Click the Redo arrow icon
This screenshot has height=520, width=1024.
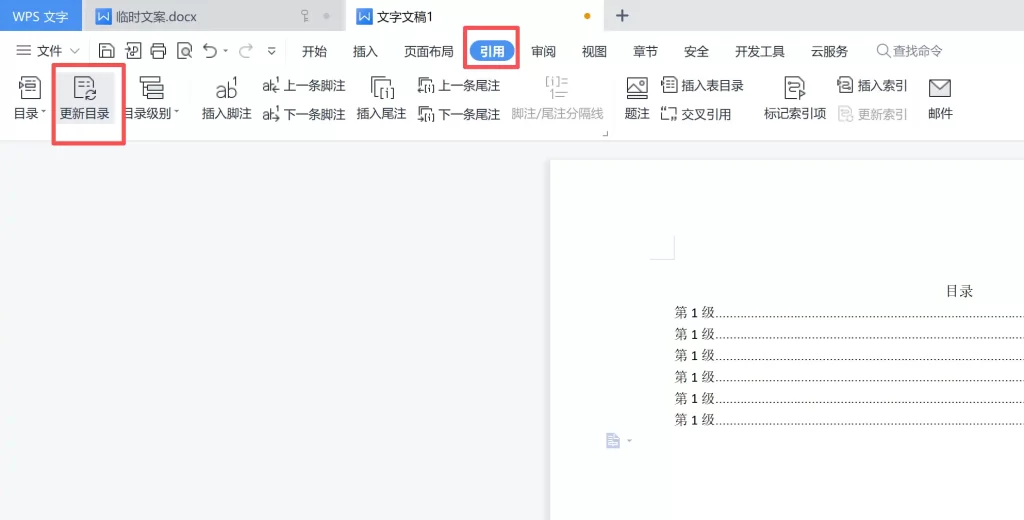246,51
